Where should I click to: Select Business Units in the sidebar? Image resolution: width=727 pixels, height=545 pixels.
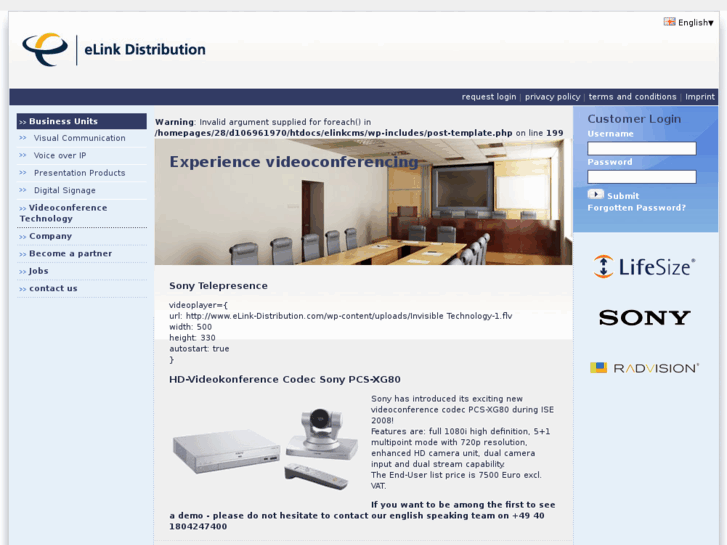[x=82, y=121]
